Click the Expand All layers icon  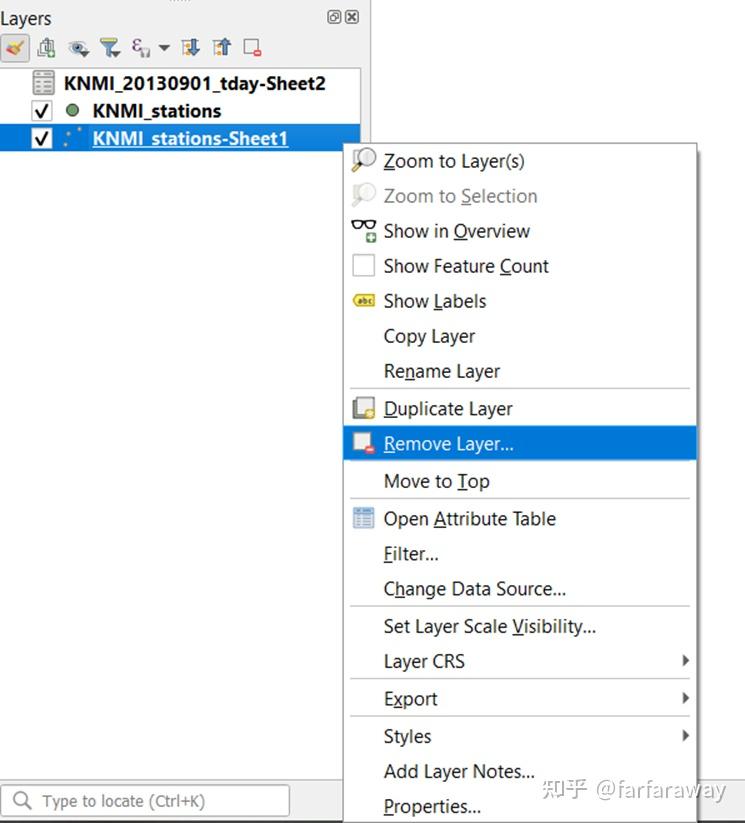191,47
